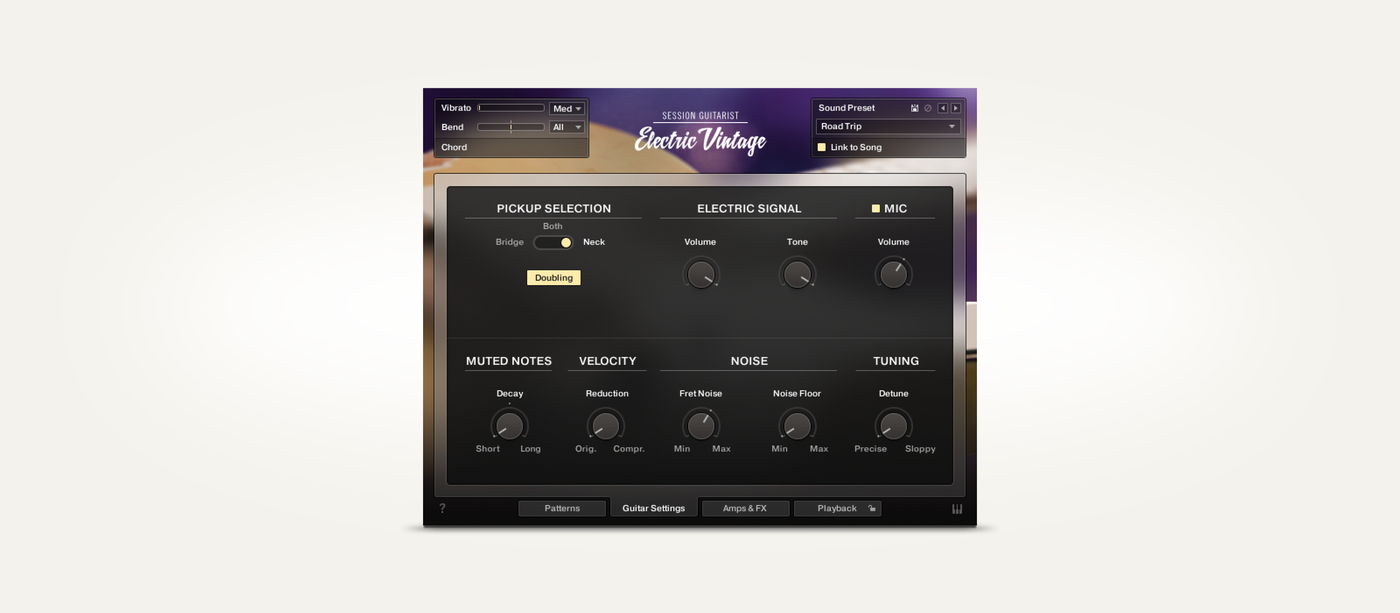The width and height of the screenshot is (1400, 613).
Task: Toggle the MIC enable checkbox
Action: pos(876,209)
